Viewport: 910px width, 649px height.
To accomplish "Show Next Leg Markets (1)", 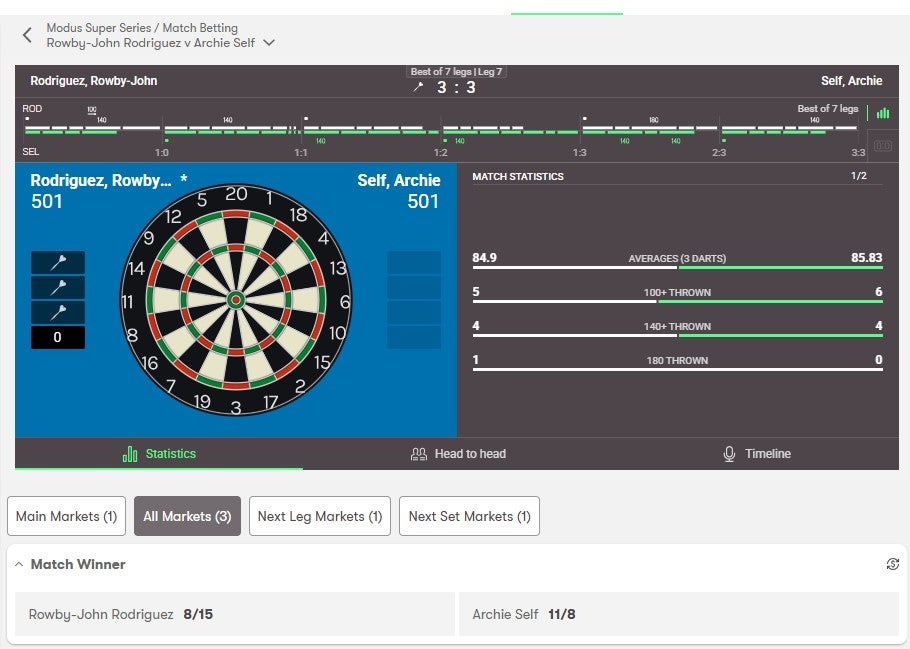I will 320,516.
